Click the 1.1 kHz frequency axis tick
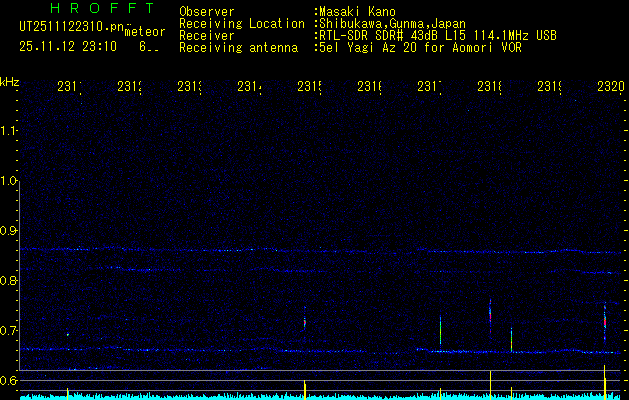This screenshot has height=400, width=629. tap(9, 131)
